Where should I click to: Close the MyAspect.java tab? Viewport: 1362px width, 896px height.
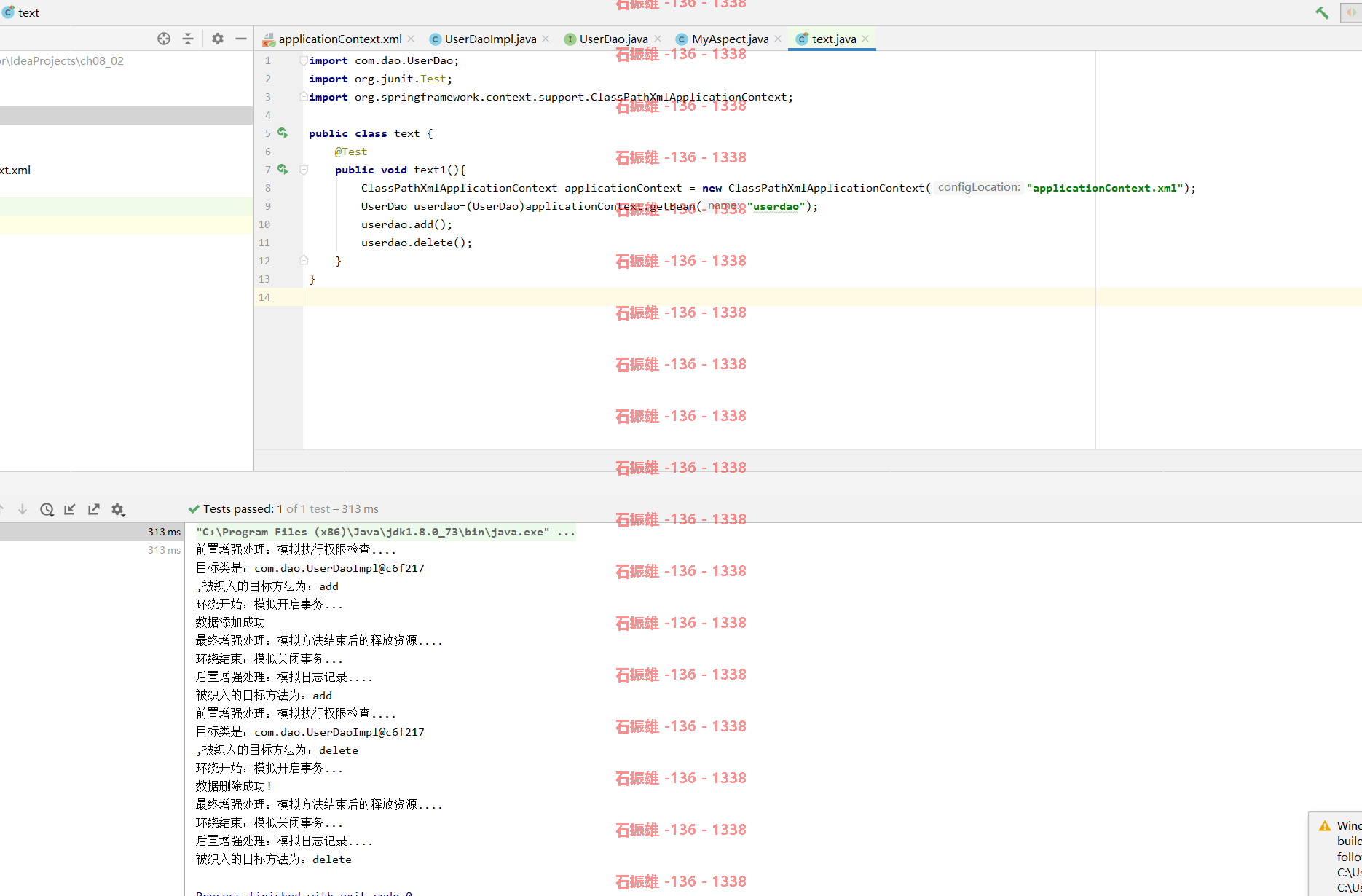(778, 39)
